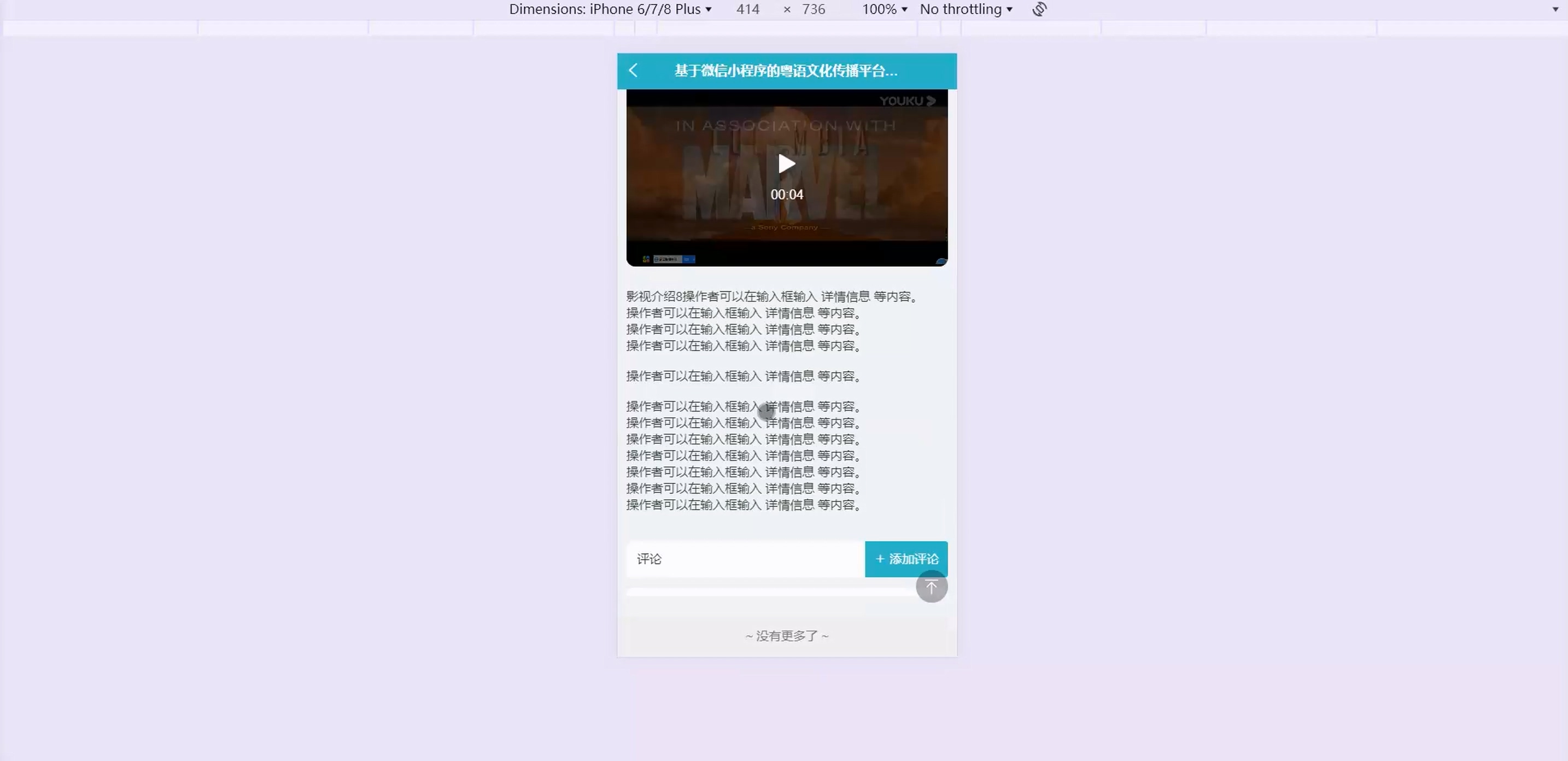Click the scroll-to-top round button
Image resolution: width=1568 pixels, height=761 pixels.
click(x=931, y=587)
